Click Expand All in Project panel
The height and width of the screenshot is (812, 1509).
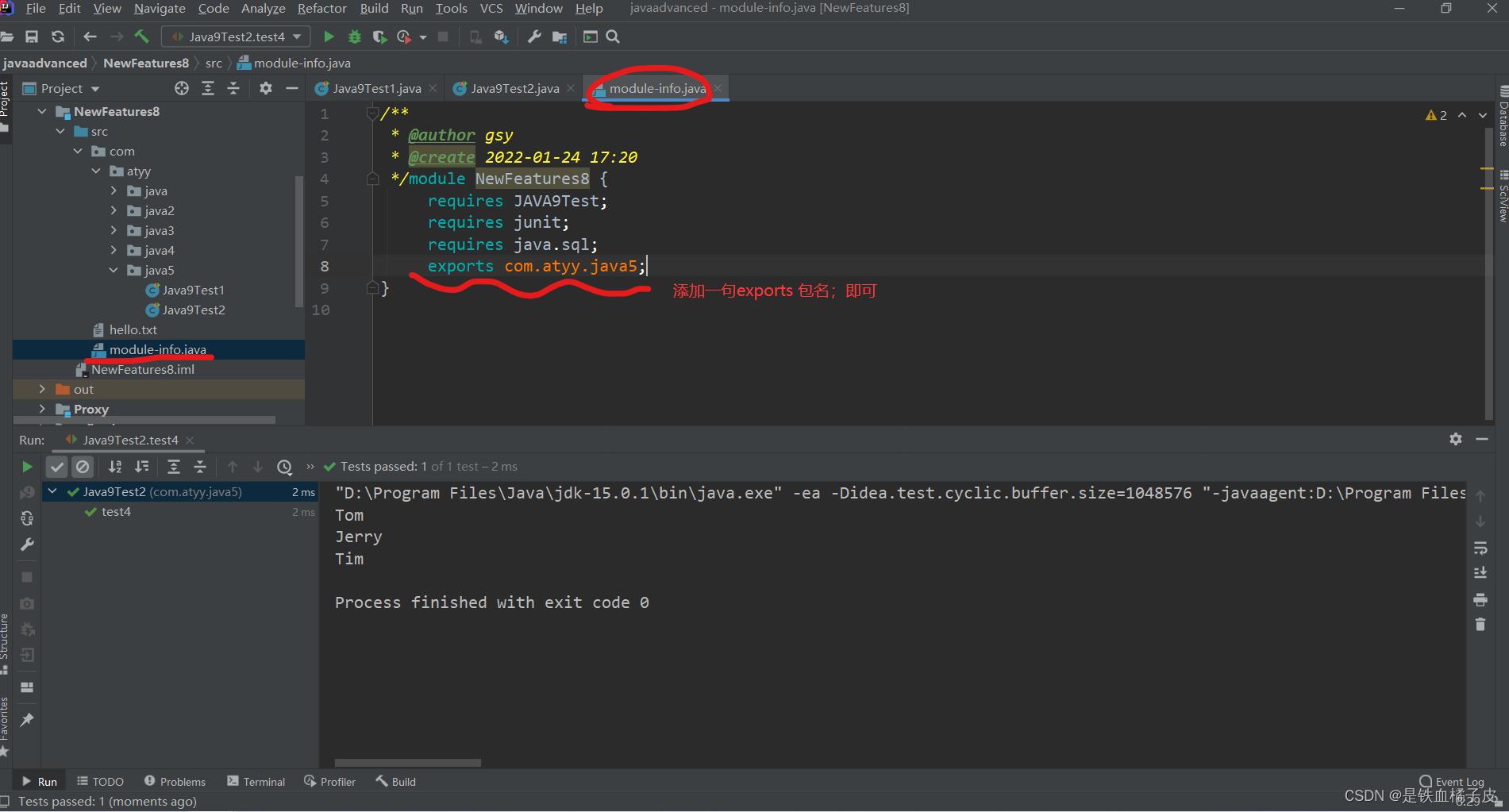(x=208, y=88)
